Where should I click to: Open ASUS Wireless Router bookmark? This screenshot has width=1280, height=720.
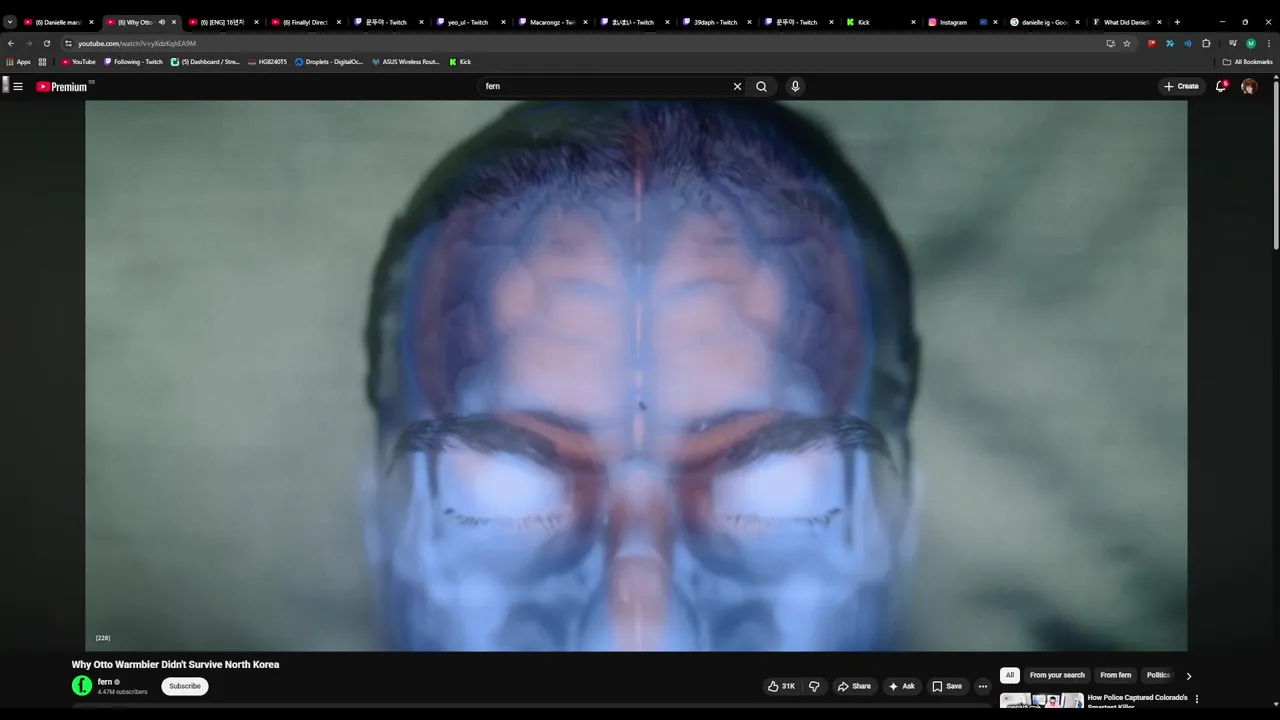tap(405, 62)
